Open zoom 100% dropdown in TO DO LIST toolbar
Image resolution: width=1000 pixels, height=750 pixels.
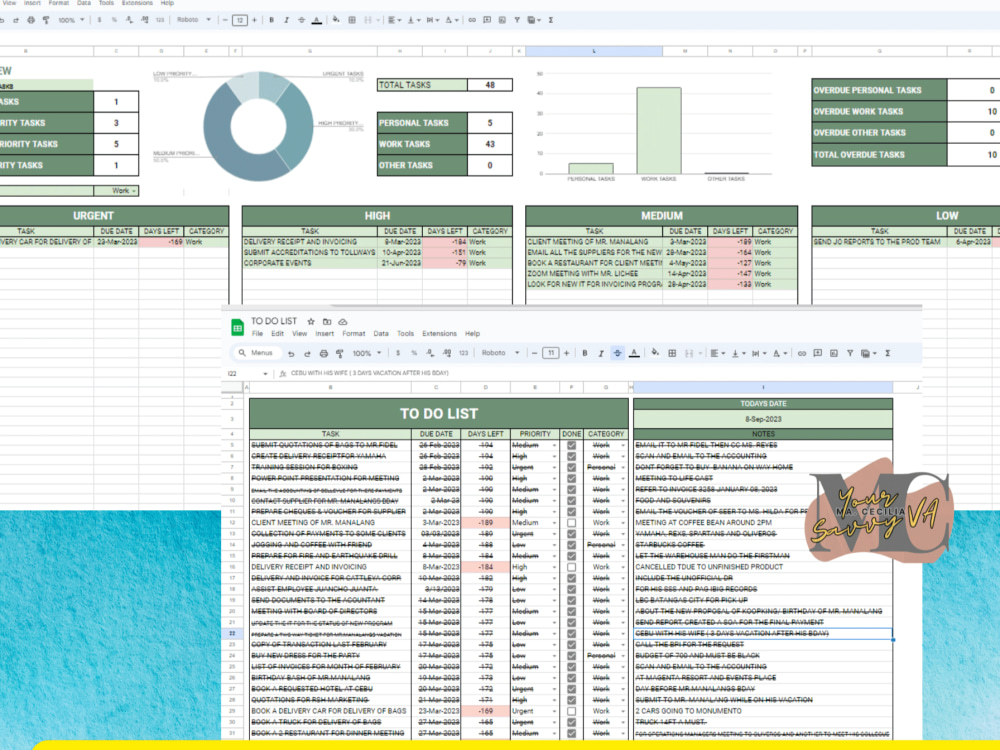click(x=367, y=353)
